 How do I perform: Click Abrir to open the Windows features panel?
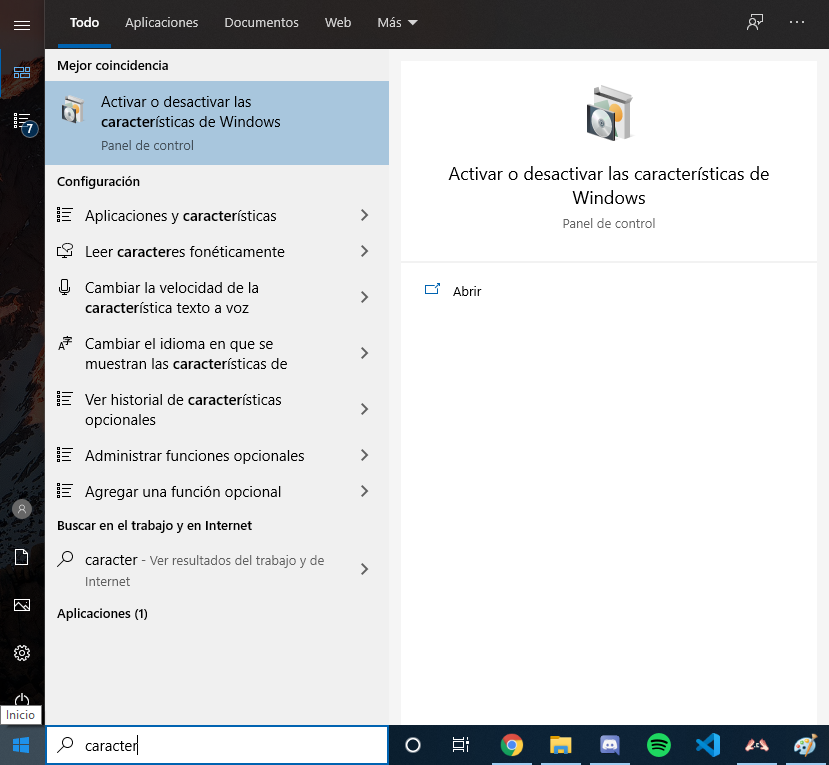(466, 291)
